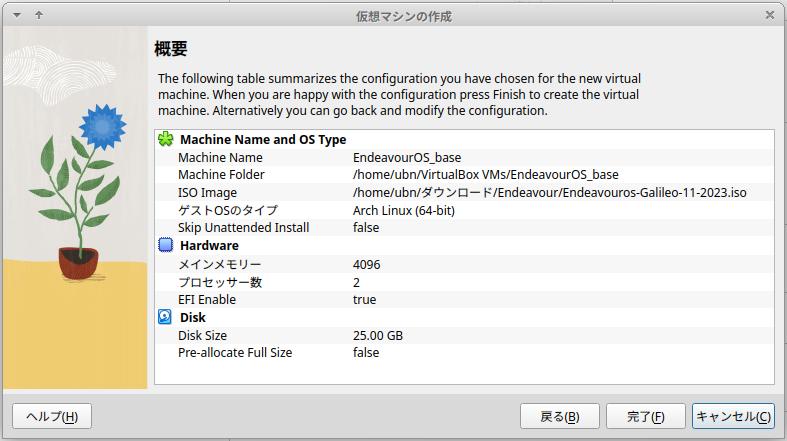Select the メインメモリー row
Viewport: 787px width, 441px height.
pos(220,265)
